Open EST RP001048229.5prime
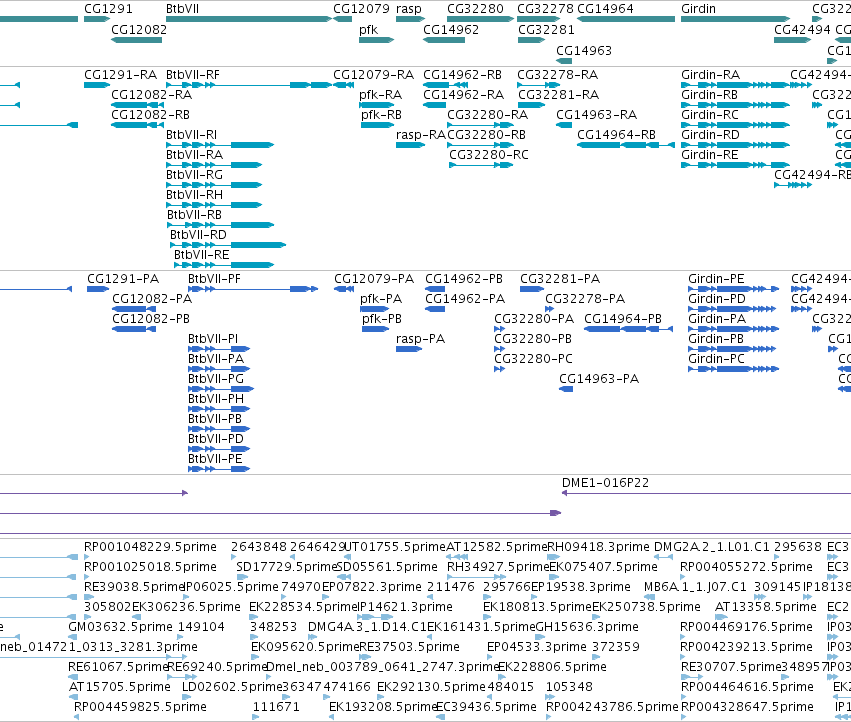Screen dimensions: 851x722 (87, 557)
